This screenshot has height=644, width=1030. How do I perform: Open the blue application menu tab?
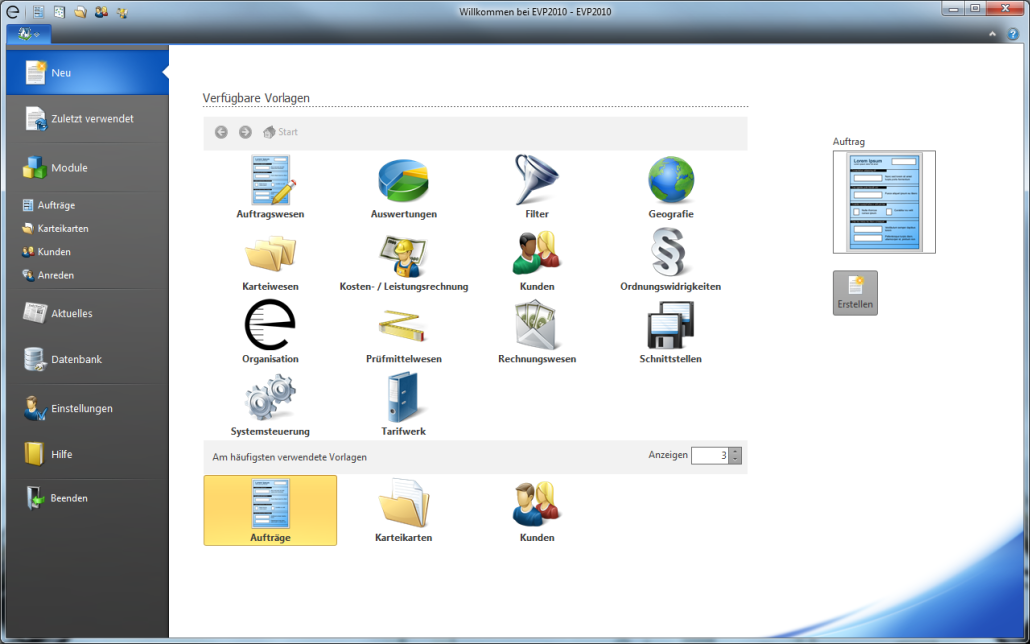pyautogui.click(x=29, y=34)
